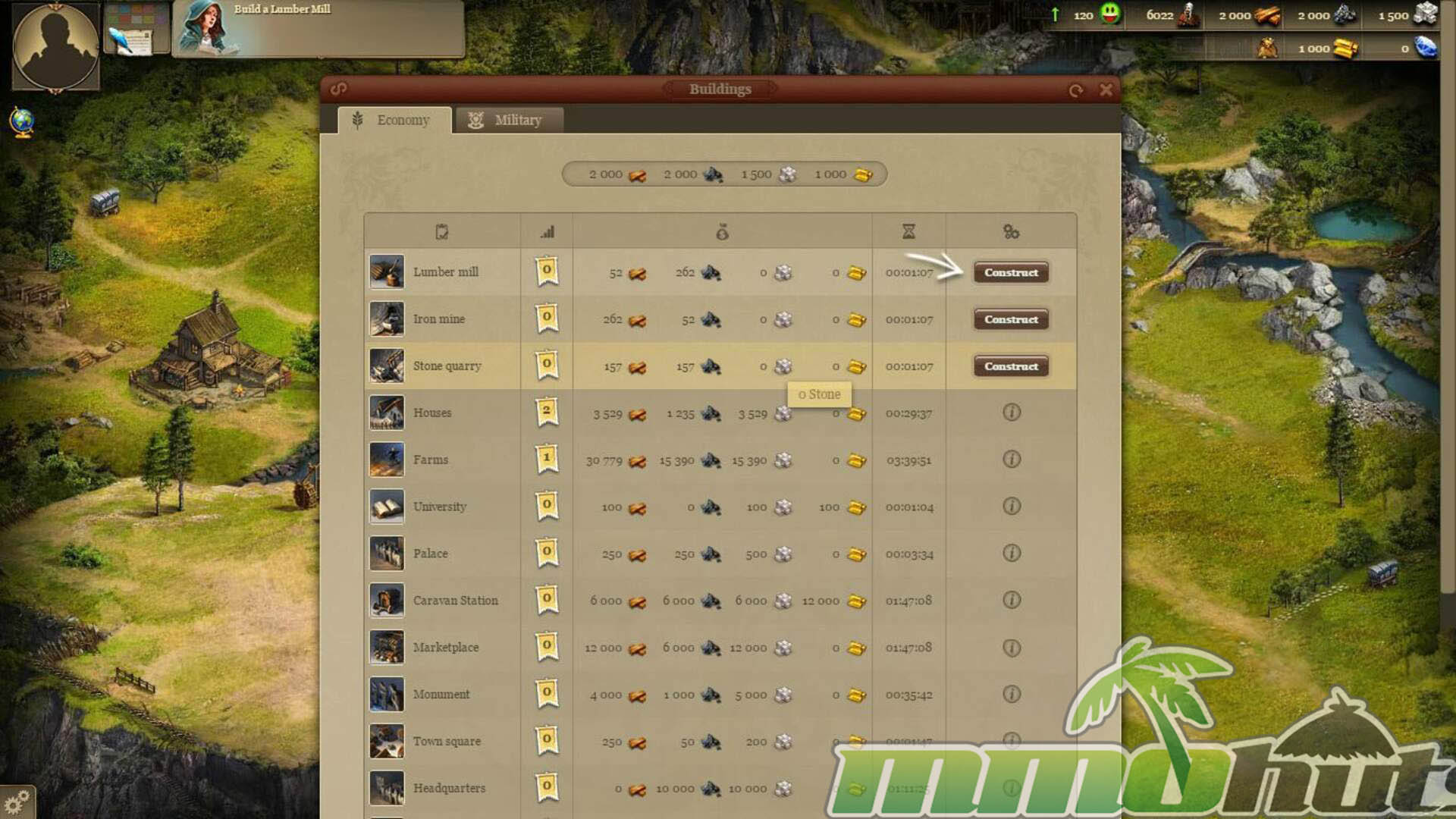The width and height of the screenshot is (1456, 819).
Task: Click the back link icon in Buildings header
Action: point(338,89)
